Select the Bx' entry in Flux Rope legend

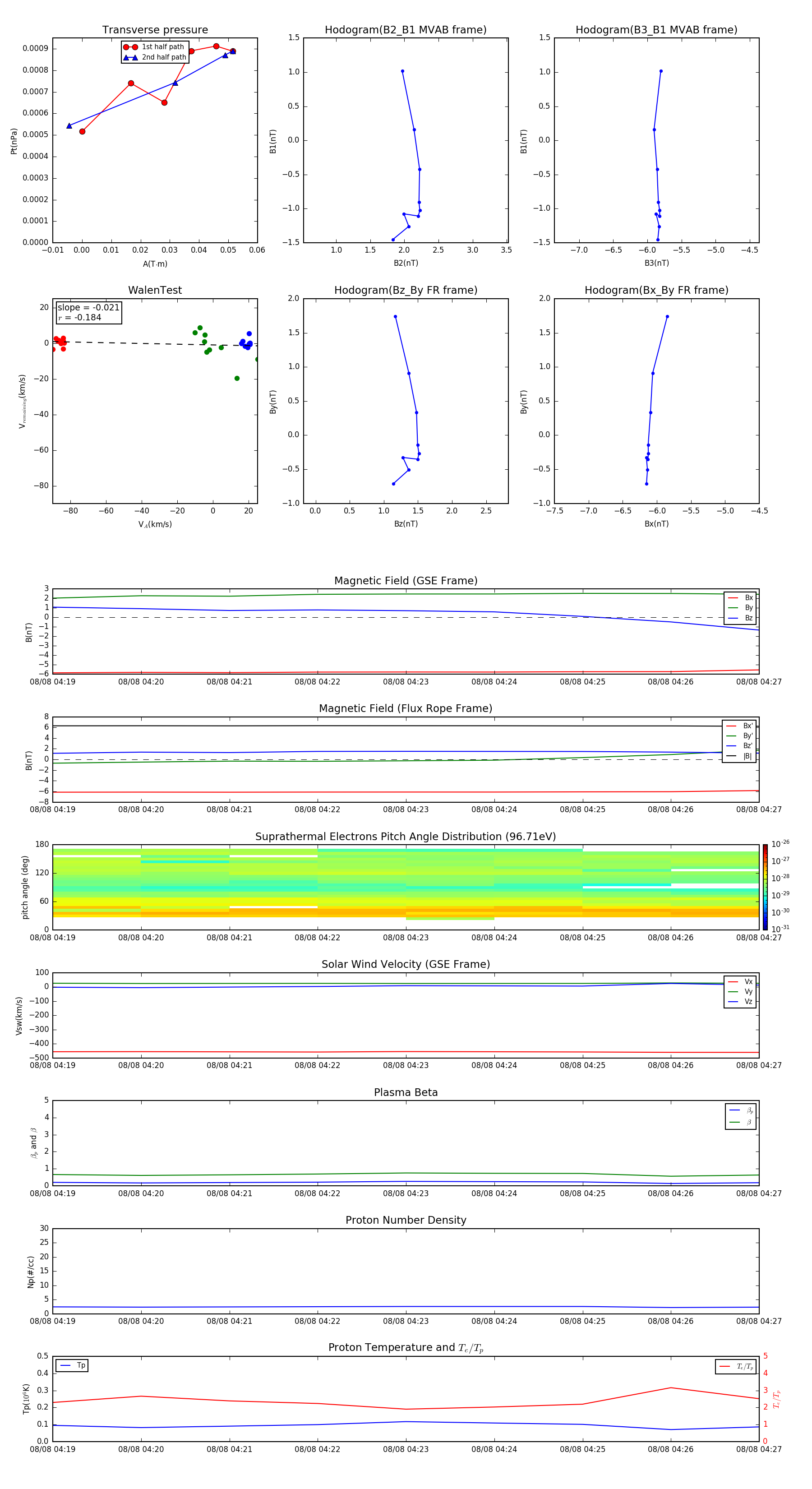click(740, 726)
